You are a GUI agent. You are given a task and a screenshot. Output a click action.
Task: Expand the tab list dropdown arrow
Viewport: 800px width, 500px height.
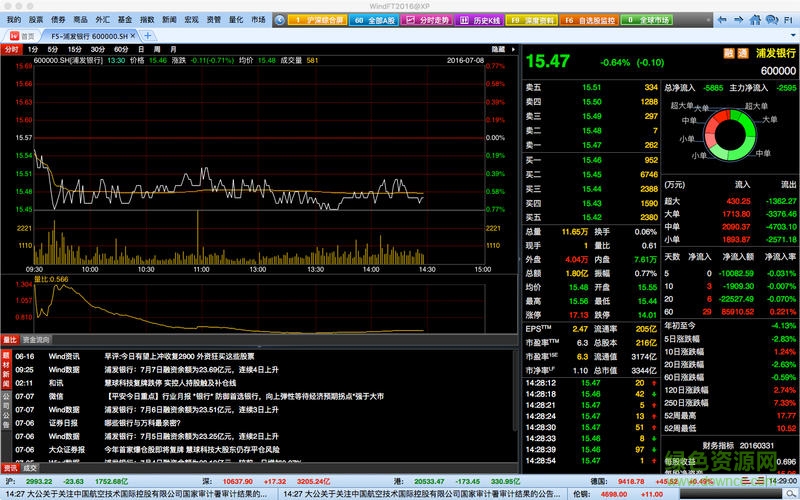(x=791, y=36)
